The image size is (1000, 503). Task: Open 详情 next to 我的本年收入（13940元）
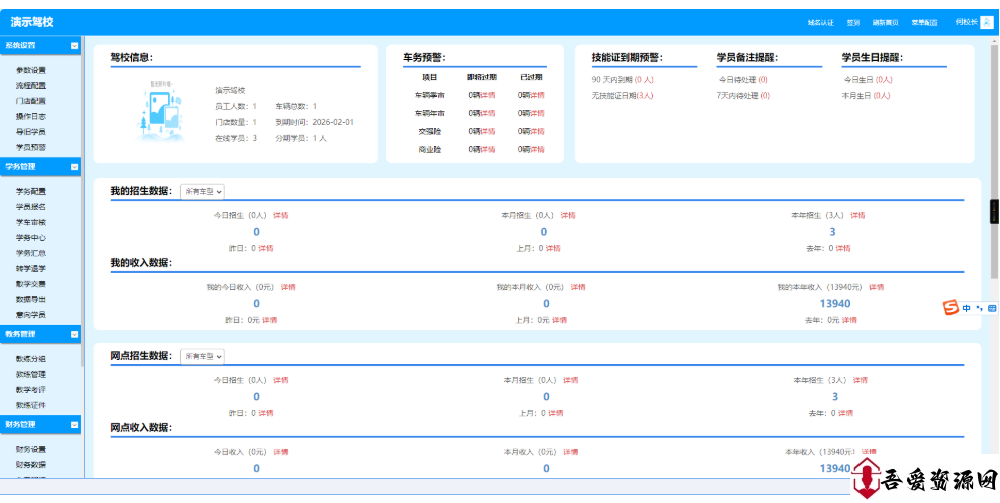pyautogui.click(x=877, y=288)
